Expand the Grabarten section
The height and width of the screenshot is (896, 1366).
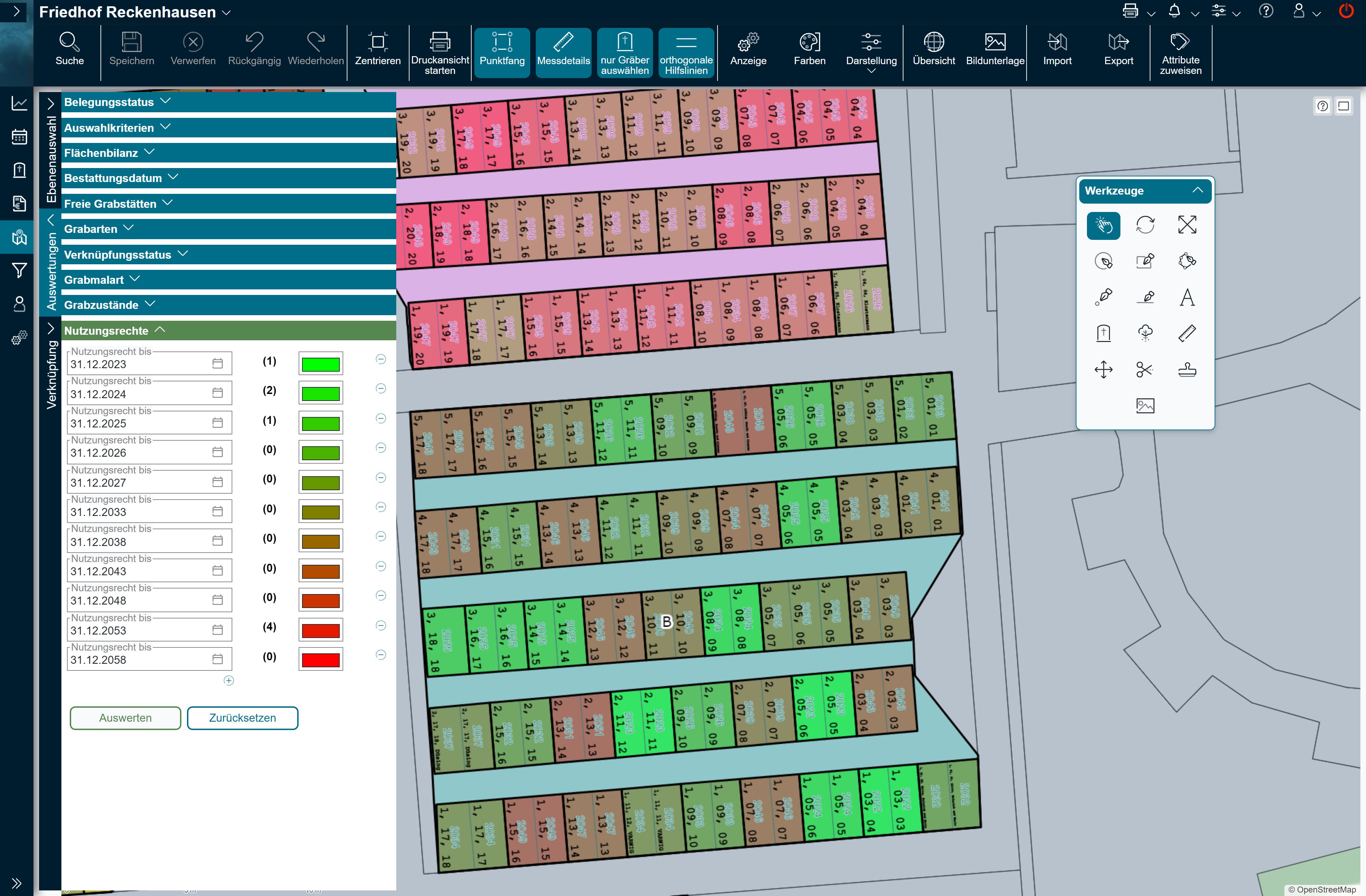228,229
